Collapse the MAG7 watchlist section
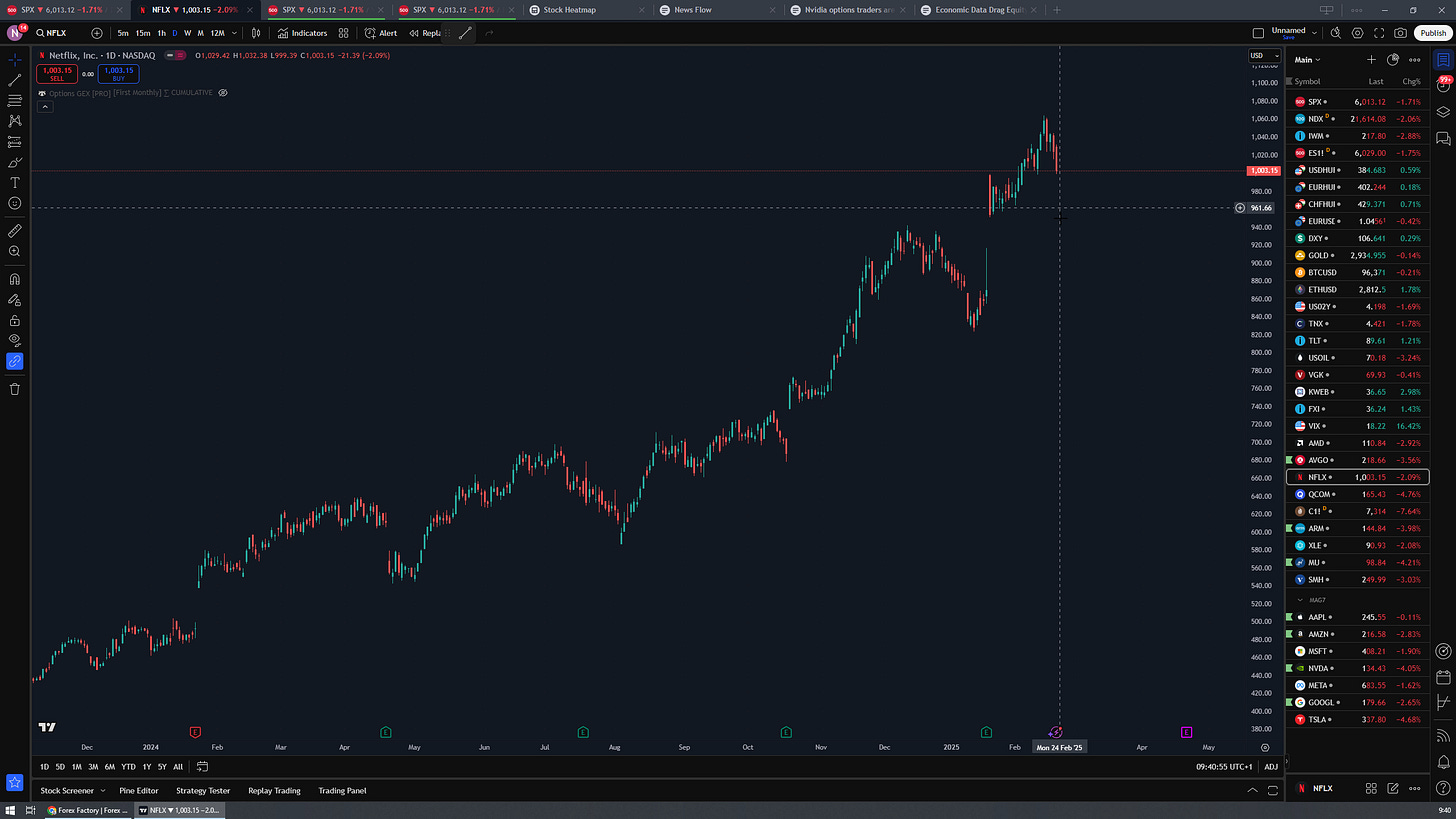The width and height of the screenshot is (1456, 819). pyautogui.click(x=1300, y=600)
